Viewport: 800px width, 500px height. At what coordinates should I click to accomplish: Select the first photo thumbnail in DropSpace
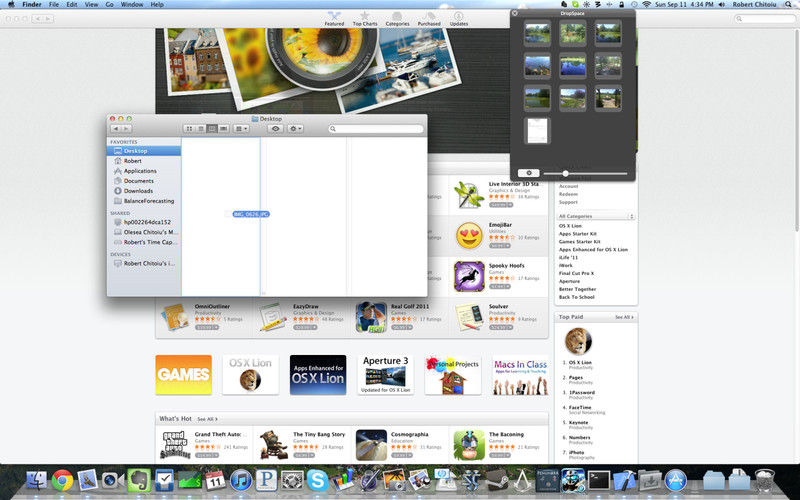(537, 33)
